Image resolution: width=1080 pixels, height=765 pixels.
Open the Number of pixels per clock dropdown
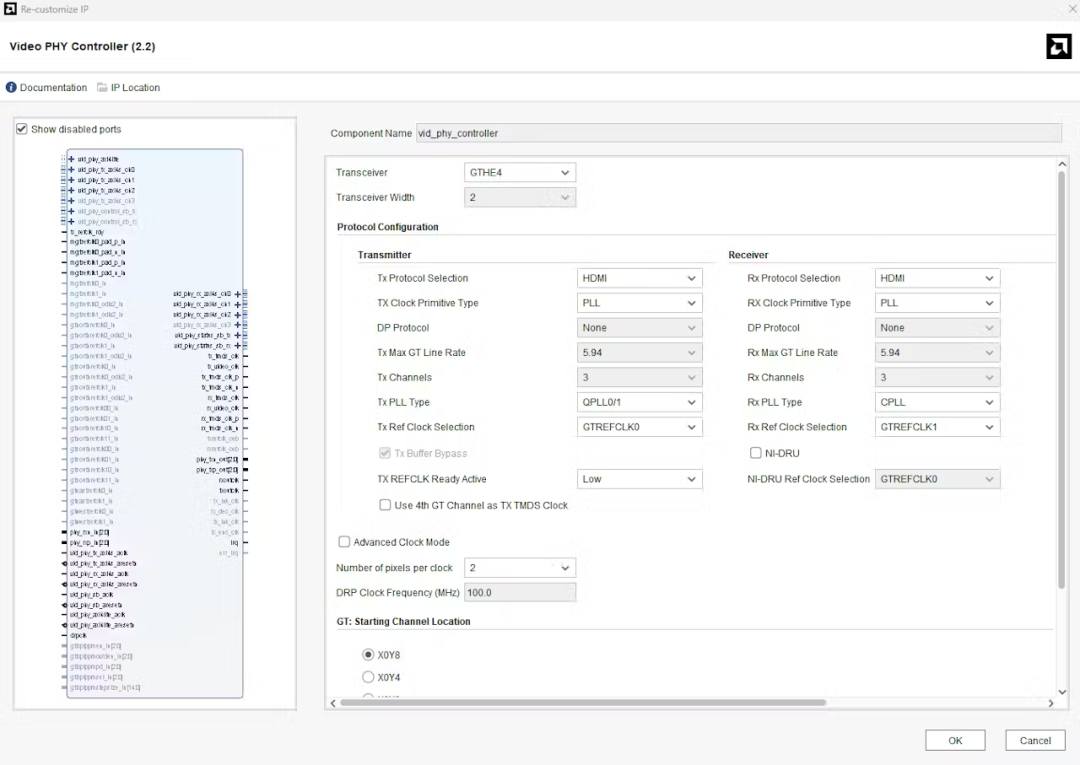pos(520,568)
